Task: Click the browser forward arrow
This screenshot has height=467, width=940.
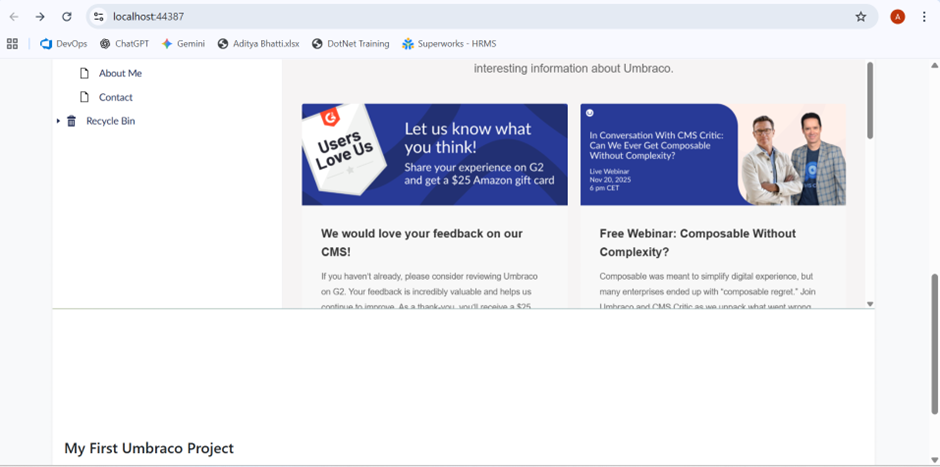Action: pos(40,17)
